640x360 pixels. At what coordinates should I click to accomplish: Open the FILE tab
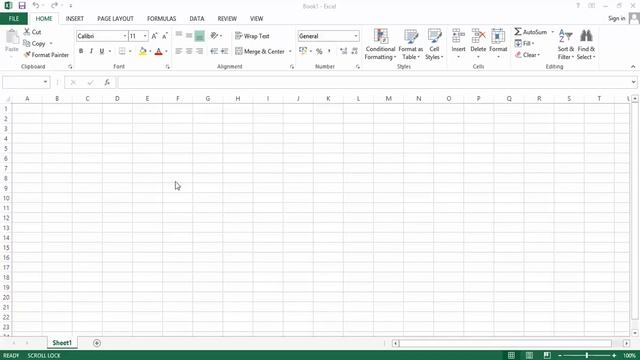click(x=14, y=18)
